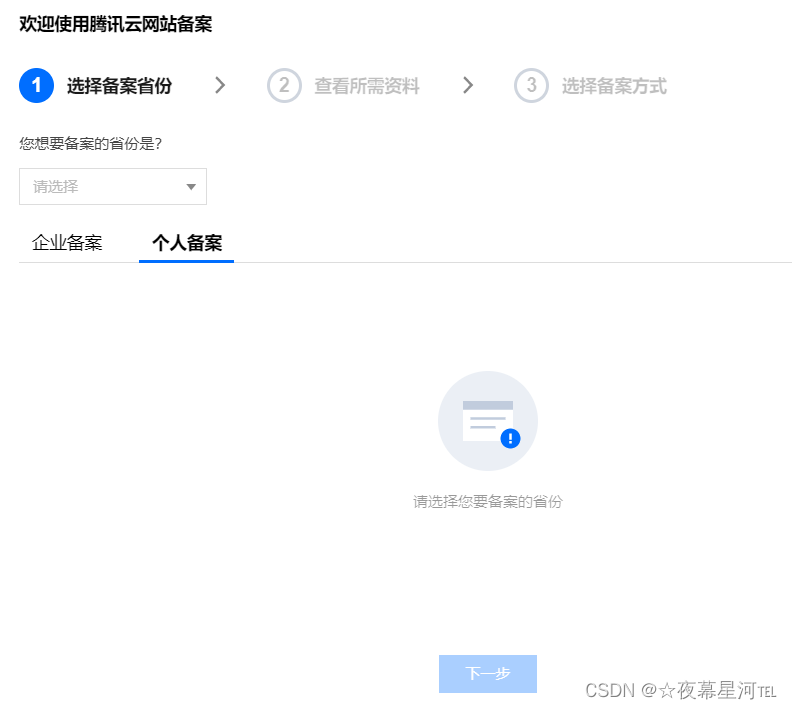
Task: Click the 选择备案方式 step label
Action: 614,86
